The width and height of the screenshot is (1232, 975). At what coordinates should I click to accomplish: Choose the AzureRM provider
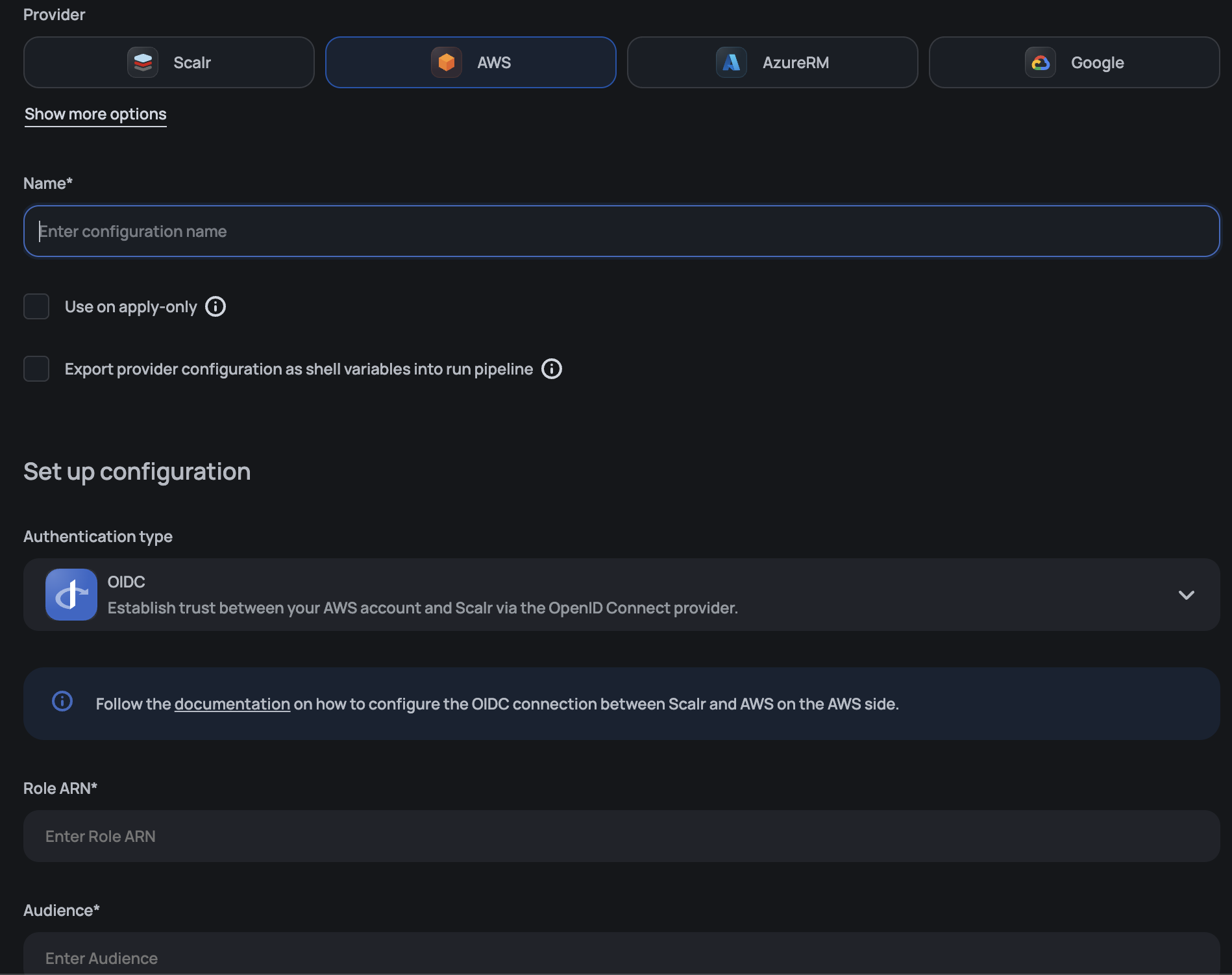[772, 62]
